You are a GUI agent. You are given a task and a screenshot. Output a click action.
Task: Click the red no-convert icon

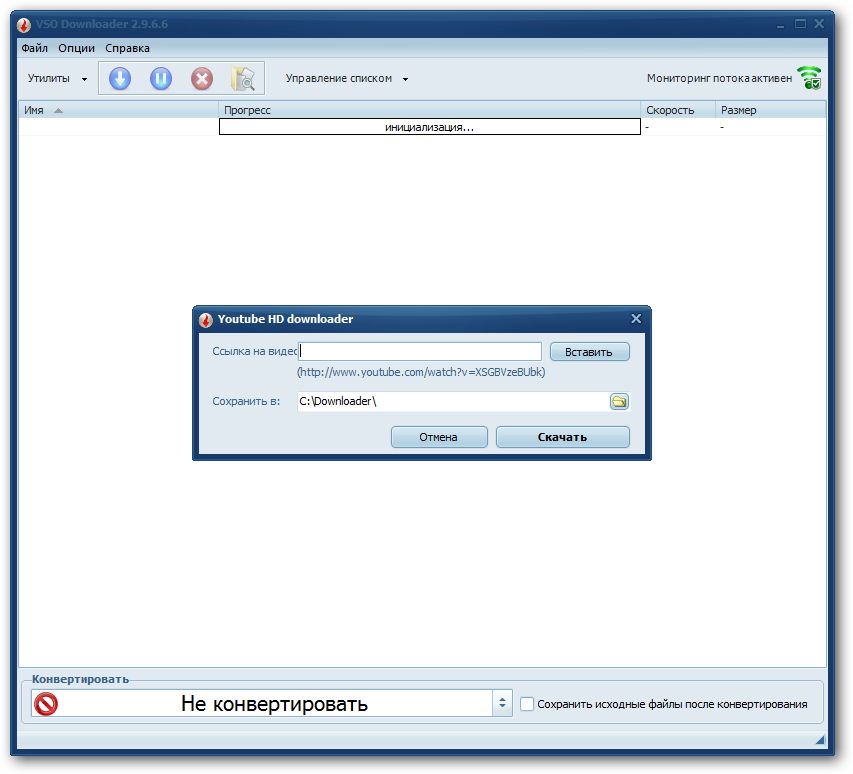click(x=46, y=703)
